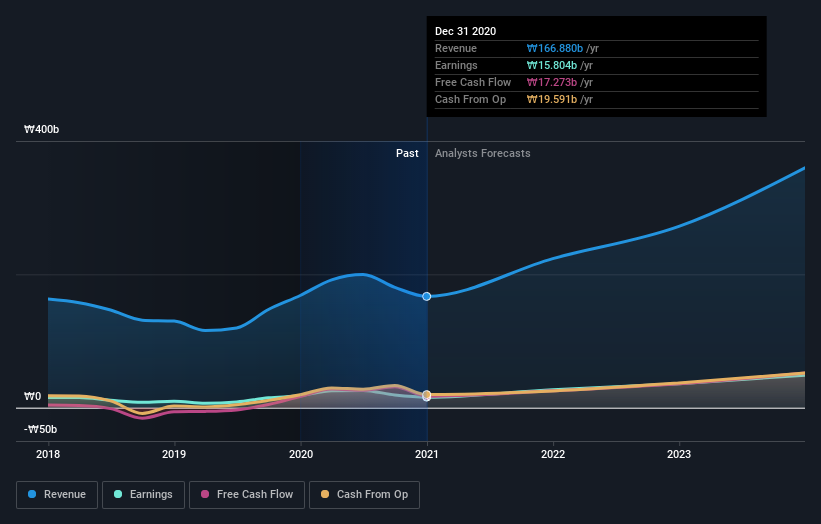Click the ₩15.804b earnings value in tooltip
821x524 pixels.
552,65
